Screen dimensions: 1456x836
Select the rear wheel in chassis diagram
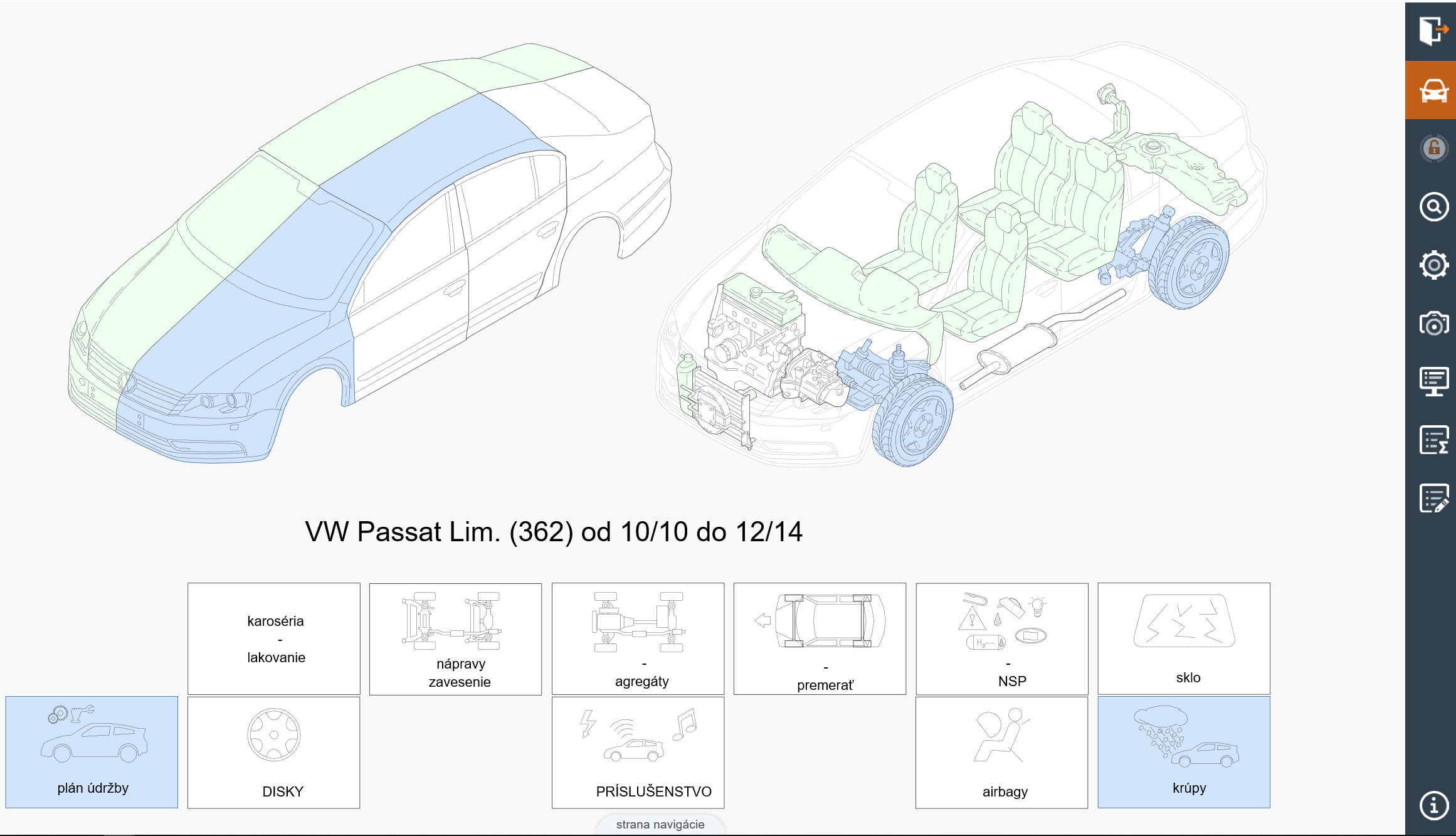pos(1188,262)
